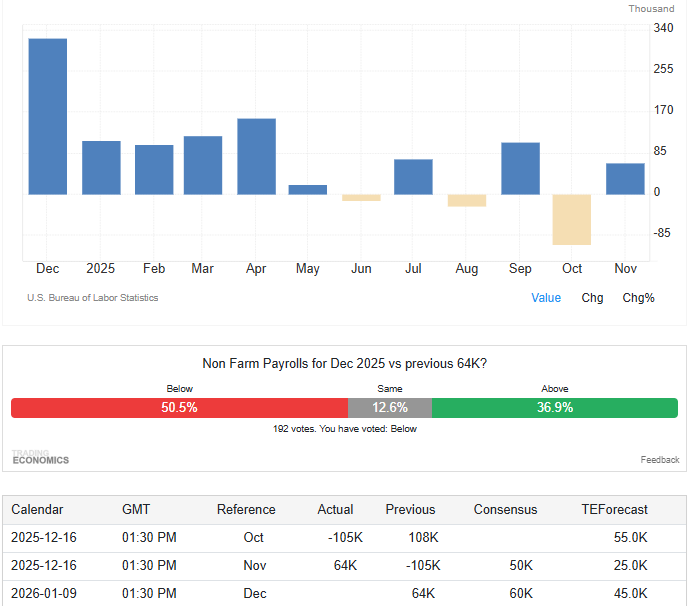The image size is (689, 606).
Task: Click the small negative August bar
Action: [x=466, y=200]
